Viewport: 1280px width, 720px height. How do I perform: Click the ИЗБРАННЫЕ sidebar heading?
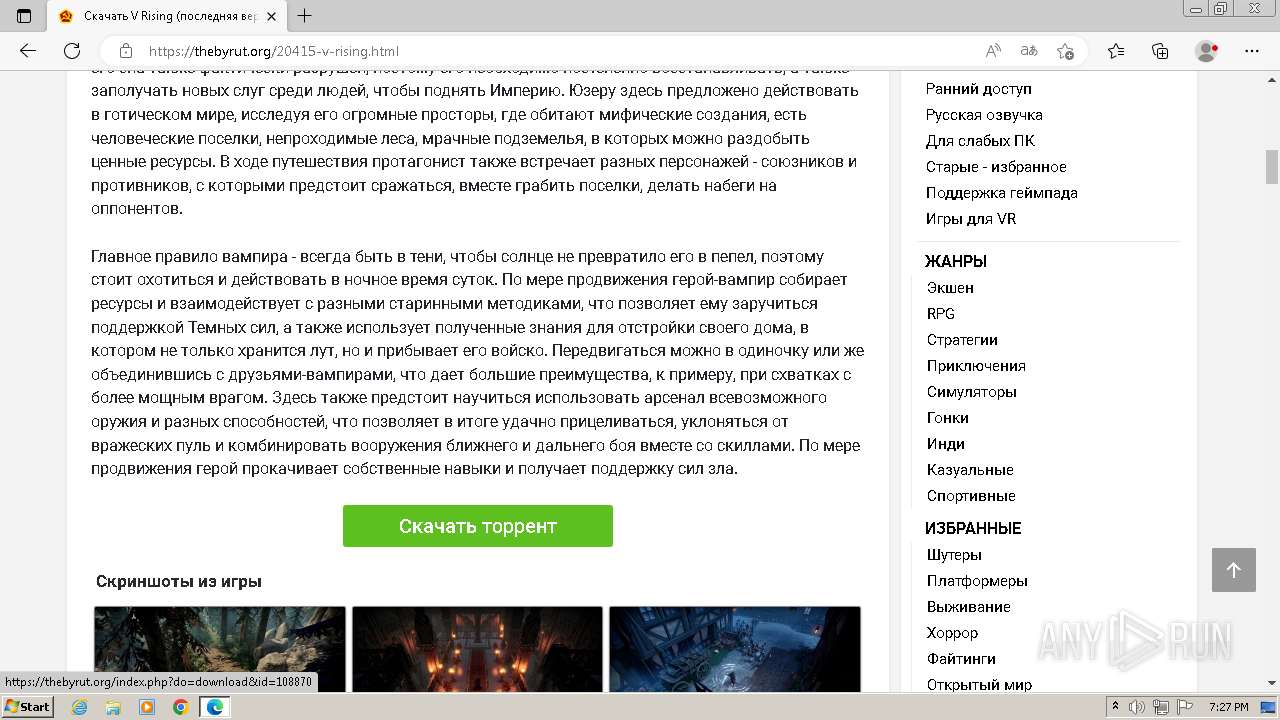pos(973,529)
